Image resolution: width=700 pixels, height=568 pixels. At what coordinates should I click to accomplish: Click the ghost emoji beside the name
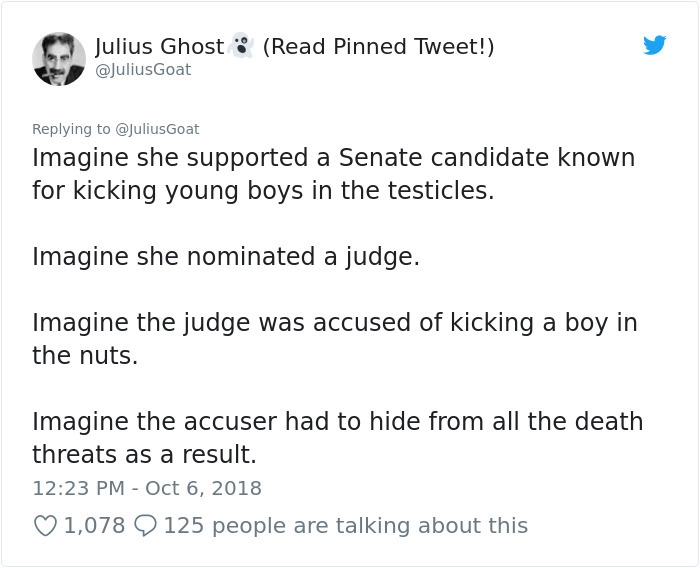coord(240,46)
